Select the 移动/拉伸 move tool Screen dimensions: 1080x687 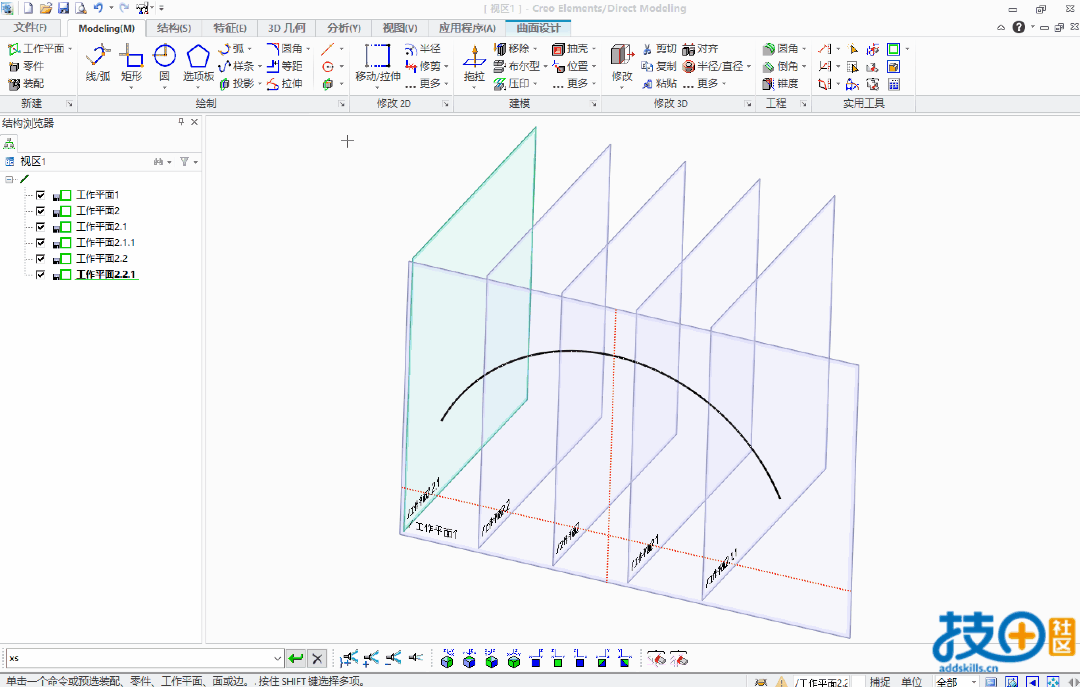tap(377, 64)
